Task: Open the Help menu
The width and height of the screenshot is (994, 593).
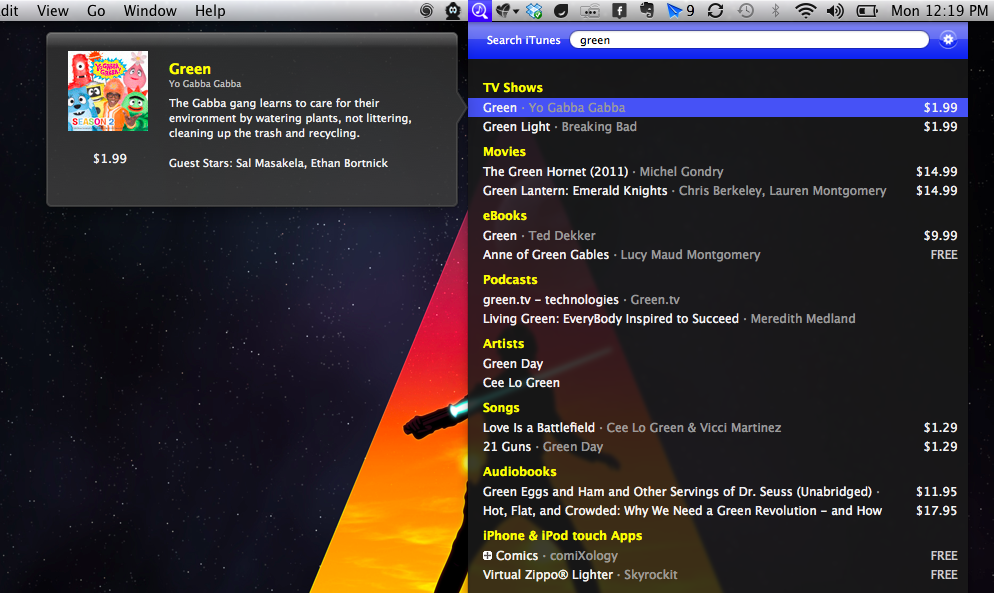Action: point(210,10)
